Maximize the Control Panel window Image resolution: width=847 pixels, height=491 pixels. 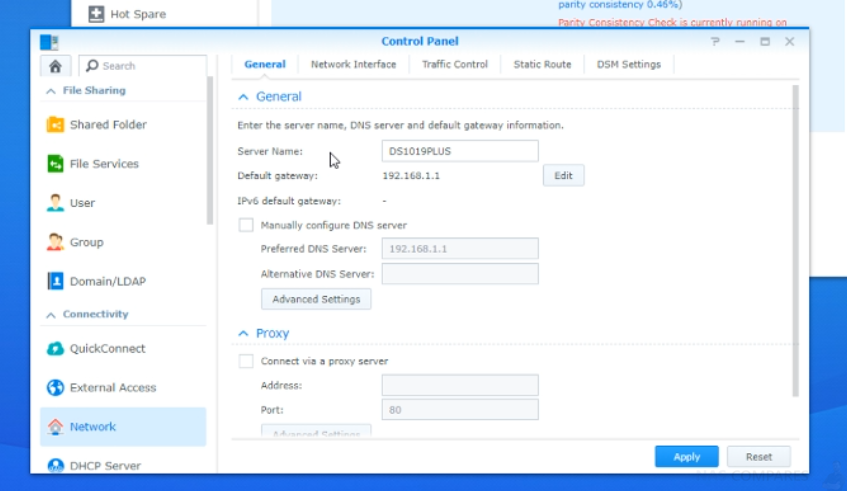(x=765, y=42)
